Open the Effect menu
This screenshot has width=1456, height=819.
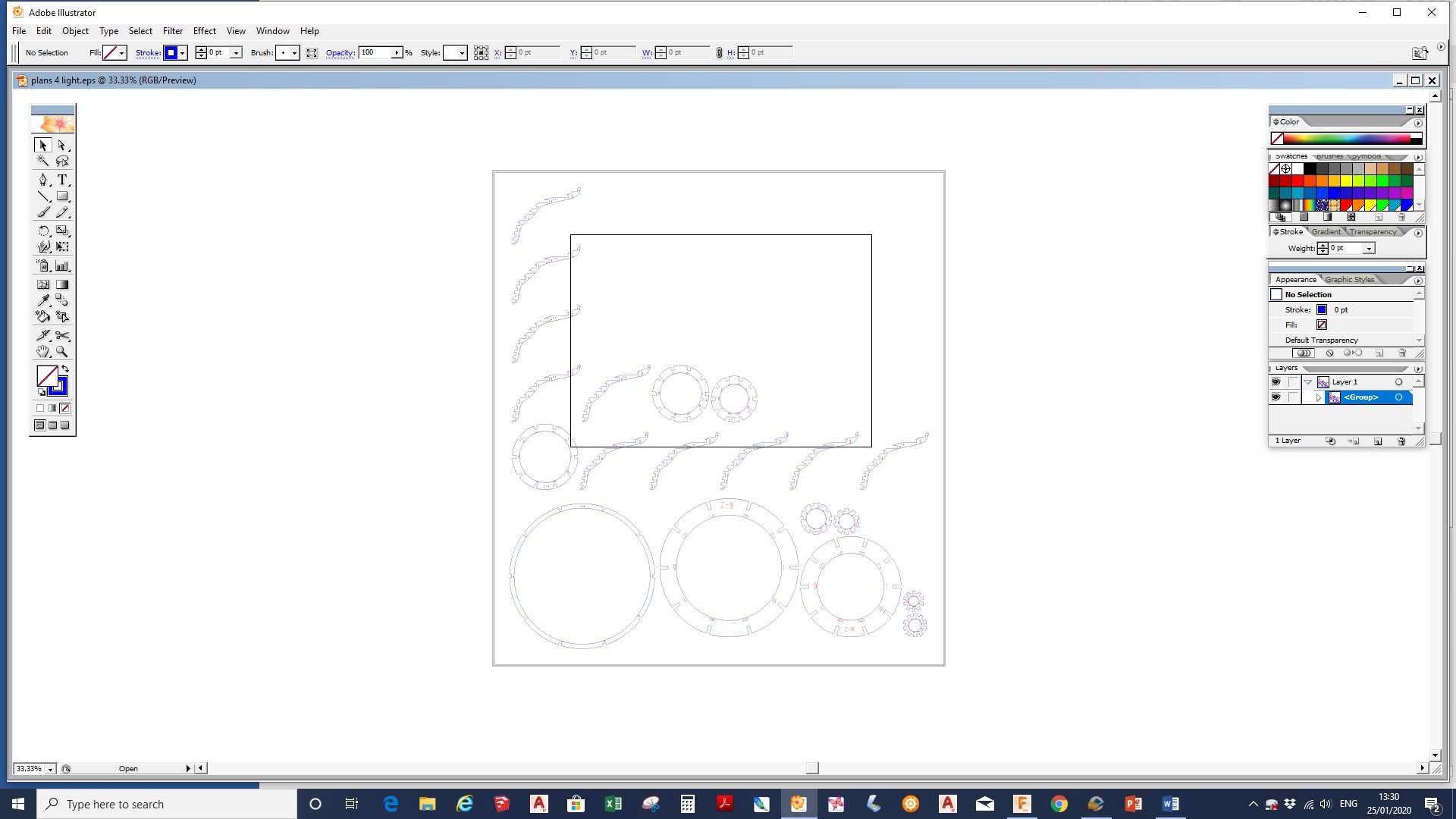tap(204, 31)
